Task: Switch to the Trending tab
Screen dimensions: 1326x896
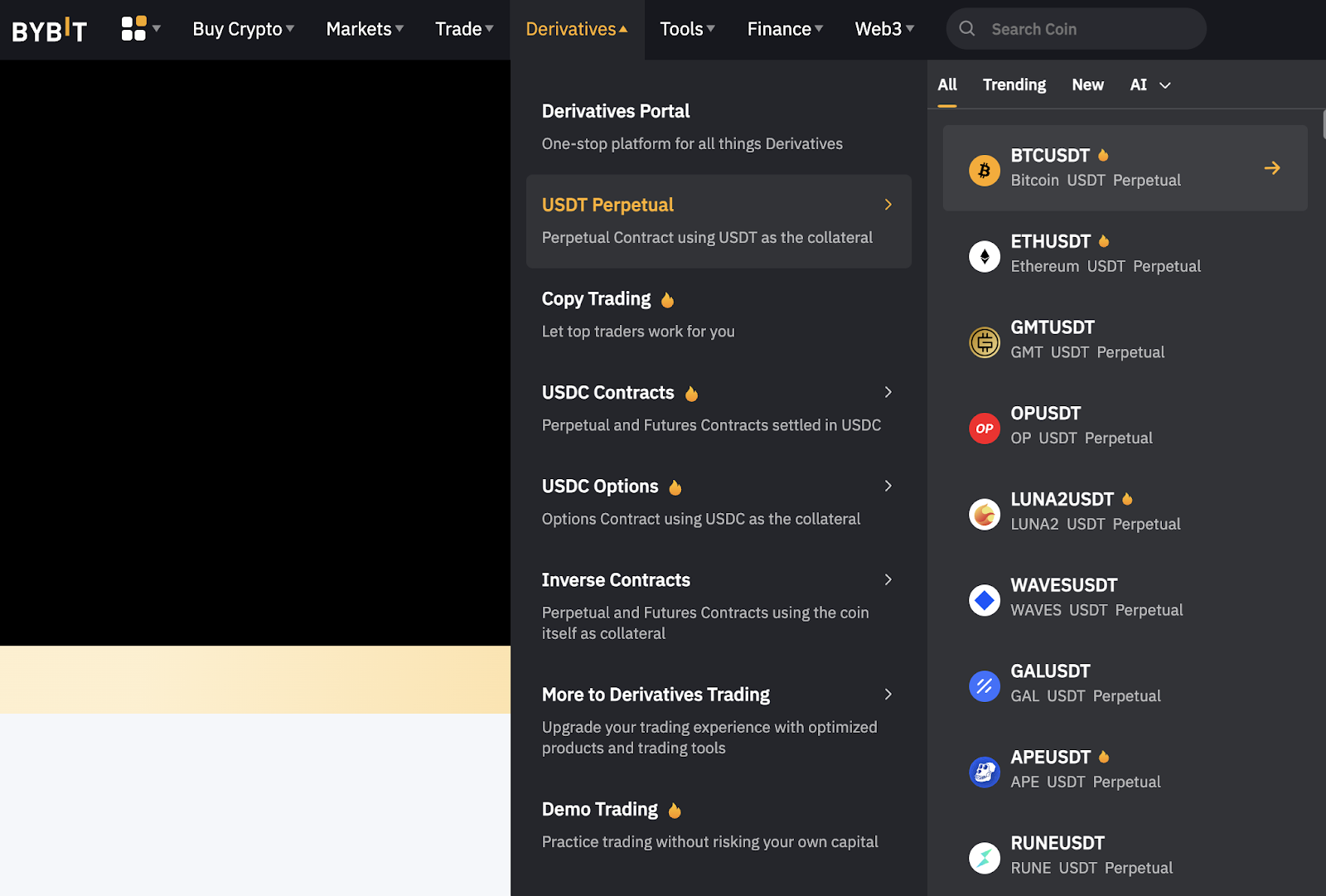Action: point(1014,85)
